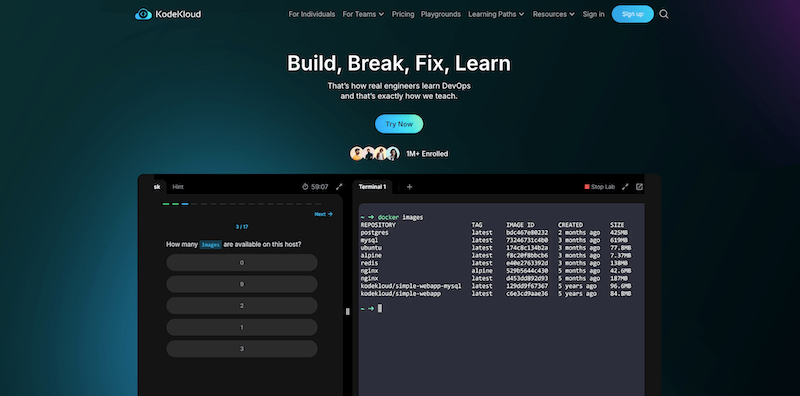Expand the task panel with the arrows icon
The width and height of the screenshot is (800, 396).
339,187
